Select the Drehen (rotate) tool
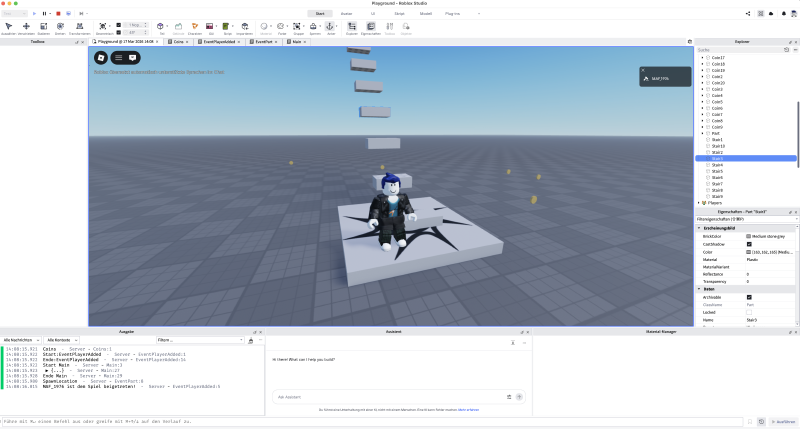This screenshot has height=436, width=800. (x=60, y=27)
